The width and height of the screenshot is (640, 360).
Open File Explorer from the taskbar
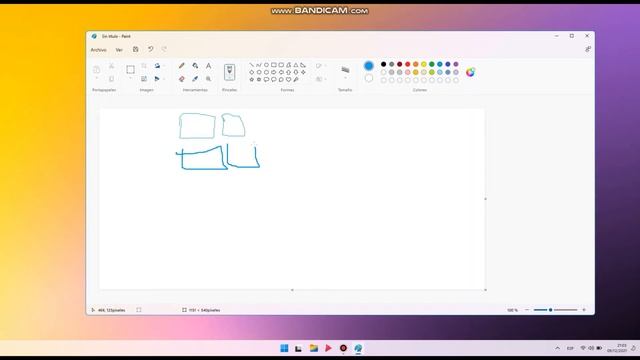pos(313,348)
